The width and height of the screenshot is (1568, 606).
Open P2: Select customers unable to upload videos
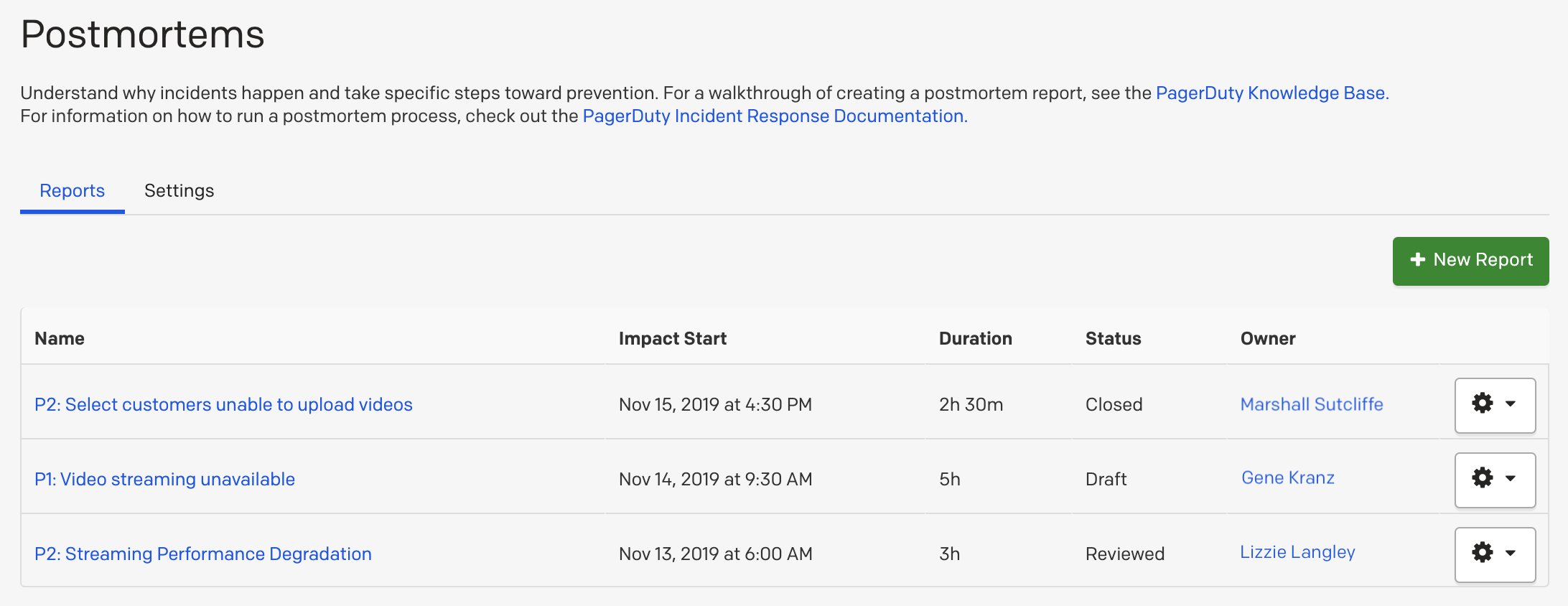click(223, 405)
